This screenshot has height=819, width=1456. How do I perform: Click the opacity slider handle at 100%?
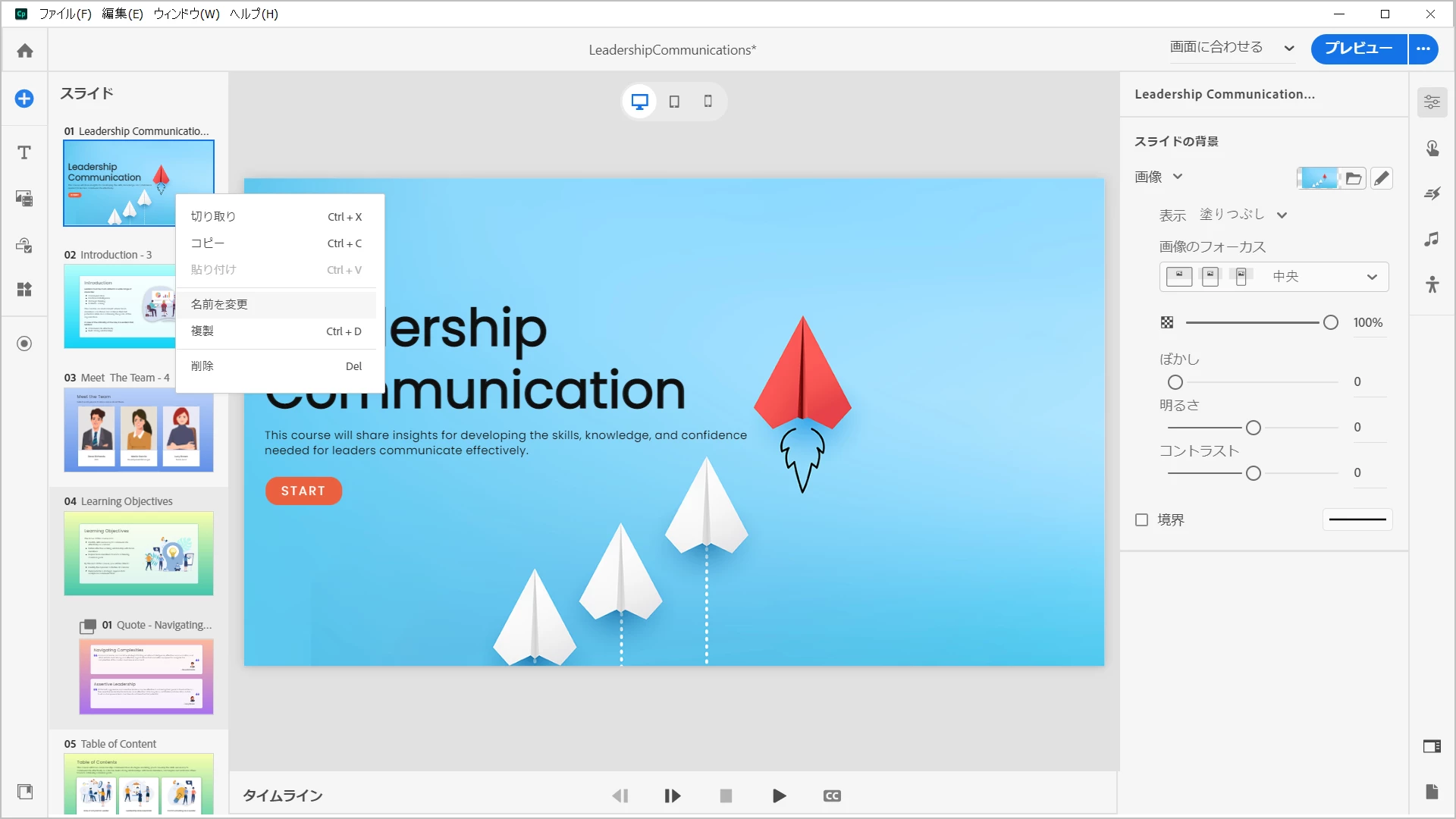1330,323
